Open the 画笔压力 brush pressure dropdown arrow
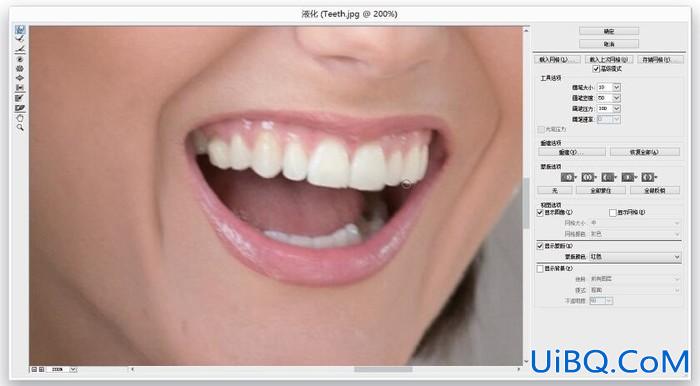The height and width of the screenshot is (386, 700). click(617, 109)
